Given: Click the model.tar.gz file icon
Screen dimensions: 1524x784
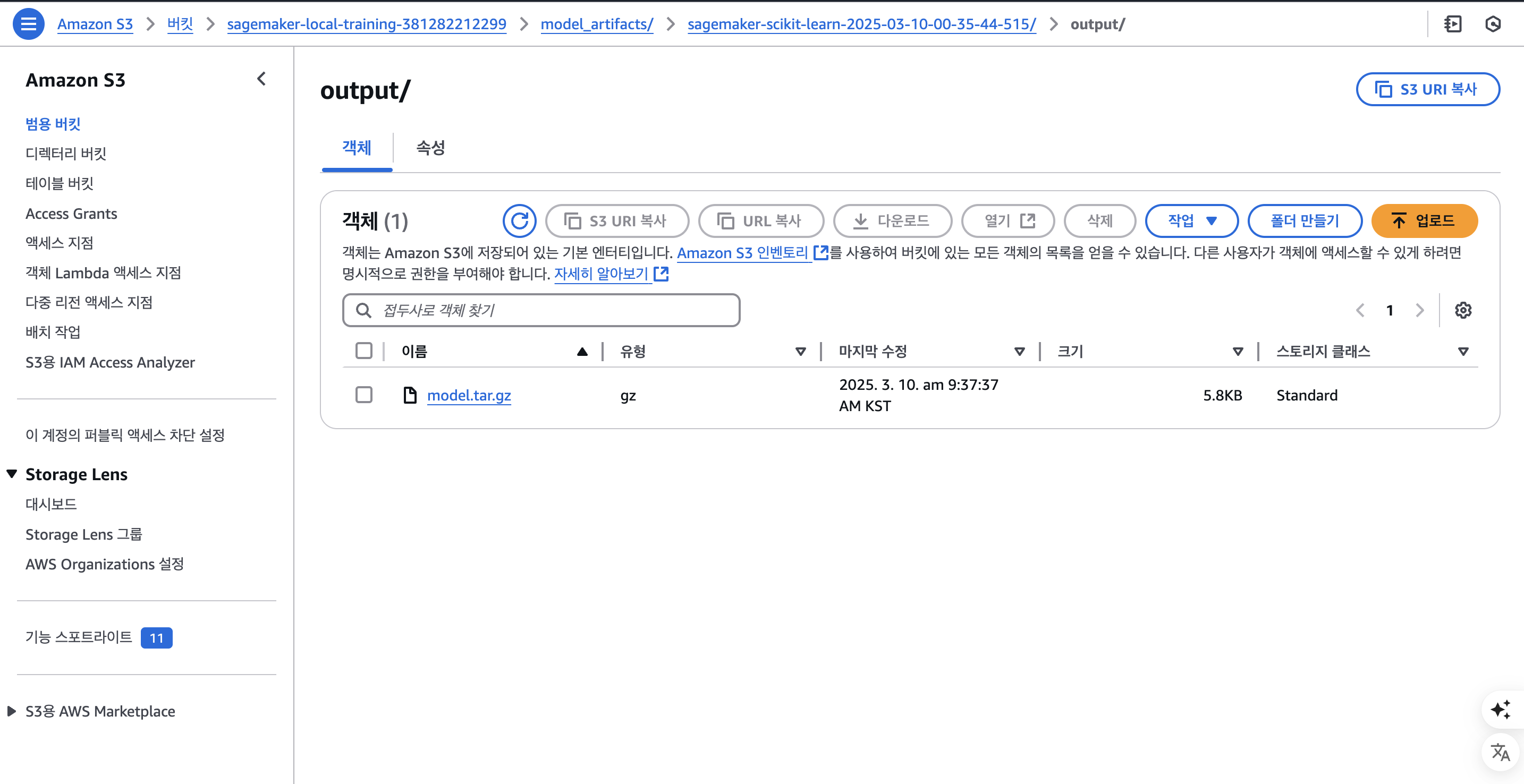Looking at the screenshot, I should point(410,395).
